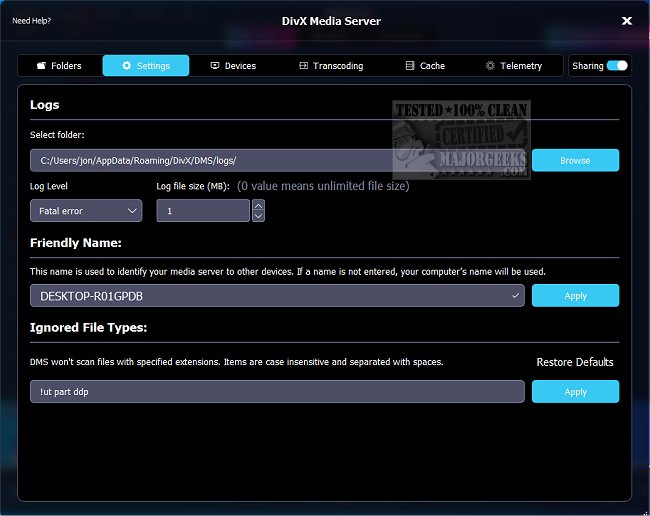Select the Settings tab
The width and height of the screenshot is (650, 516).
(x=146, y=65)
